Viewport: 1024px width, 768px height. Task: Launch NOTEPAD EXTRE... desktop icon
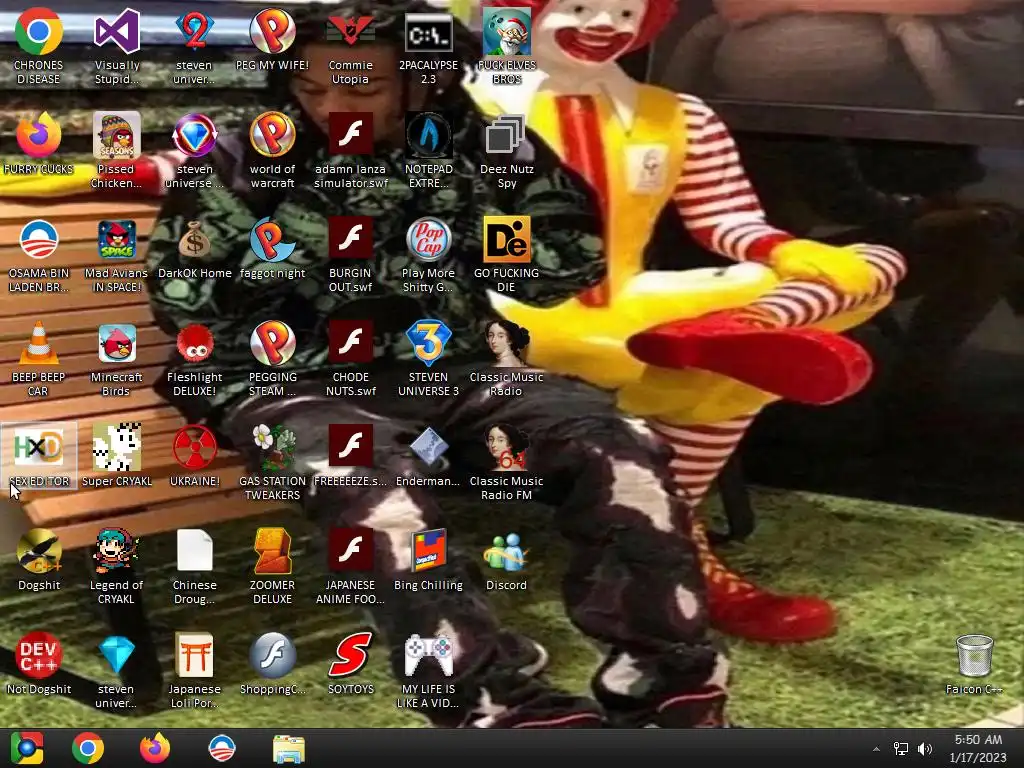tap(428, 135)
